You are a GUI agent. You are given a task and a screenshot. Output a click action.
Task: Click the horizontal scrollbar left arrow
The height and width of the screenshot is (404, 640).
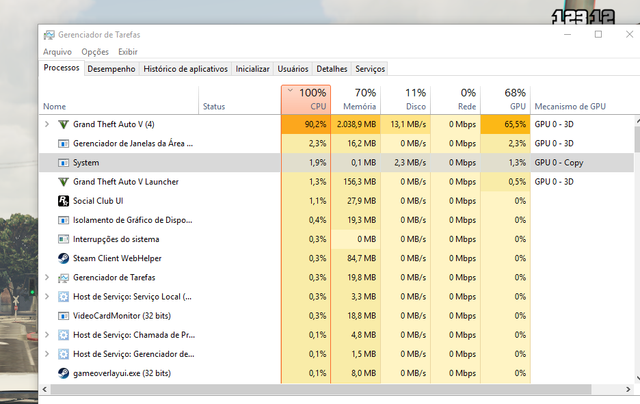click(x=44, y=389)
